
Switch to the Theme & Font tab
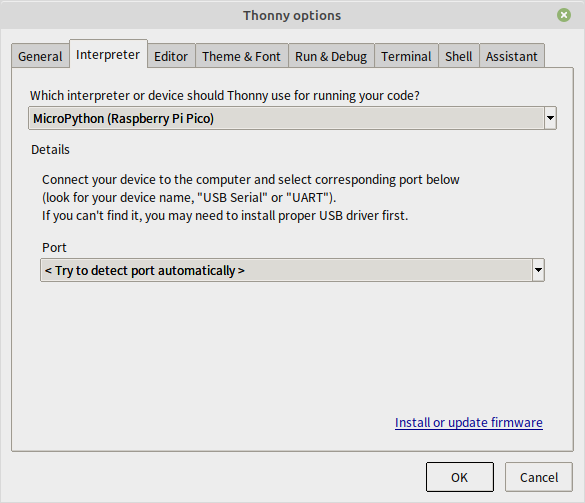tap(241, 56)
